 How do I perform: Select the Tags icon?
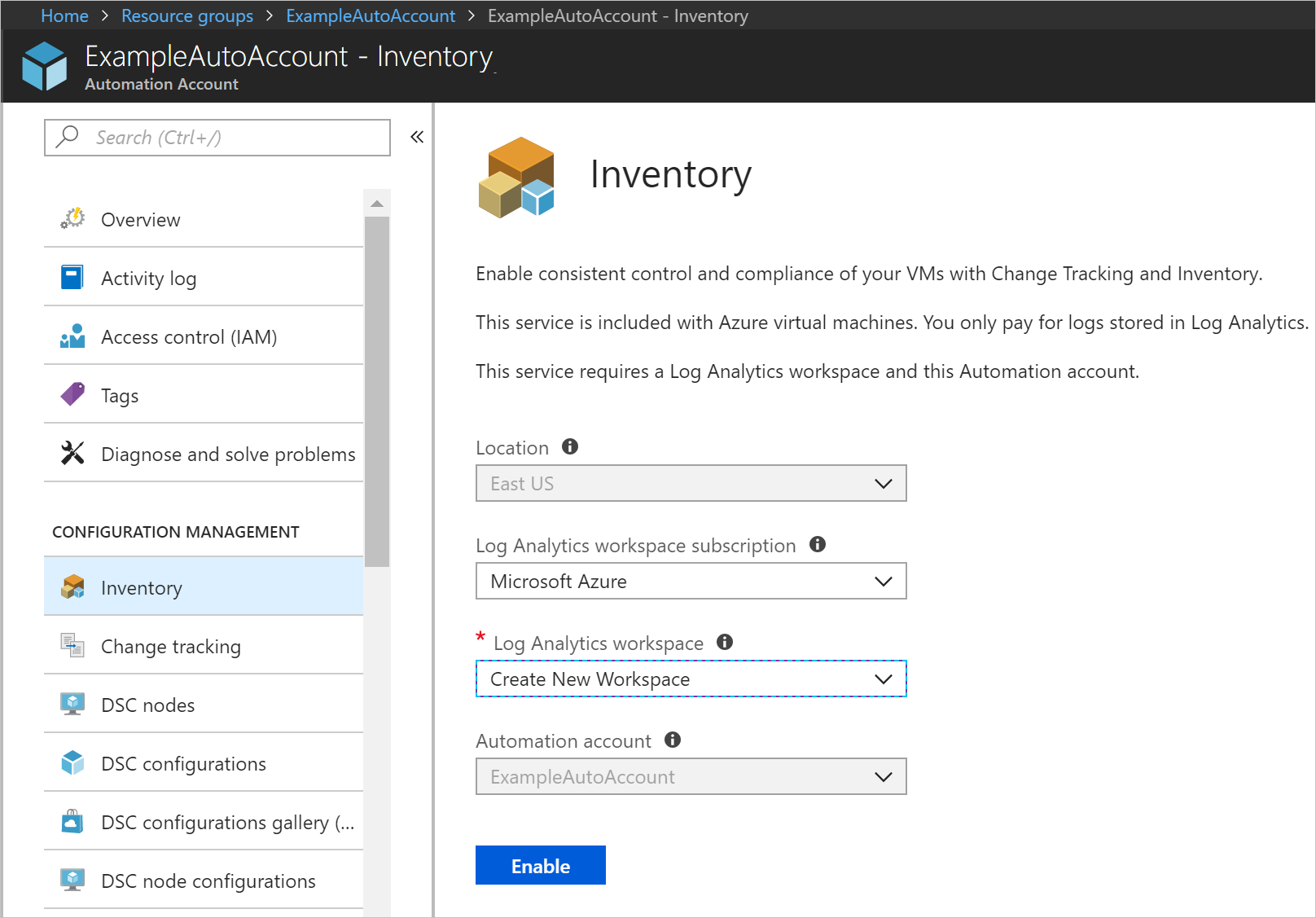tap(72, 395)
